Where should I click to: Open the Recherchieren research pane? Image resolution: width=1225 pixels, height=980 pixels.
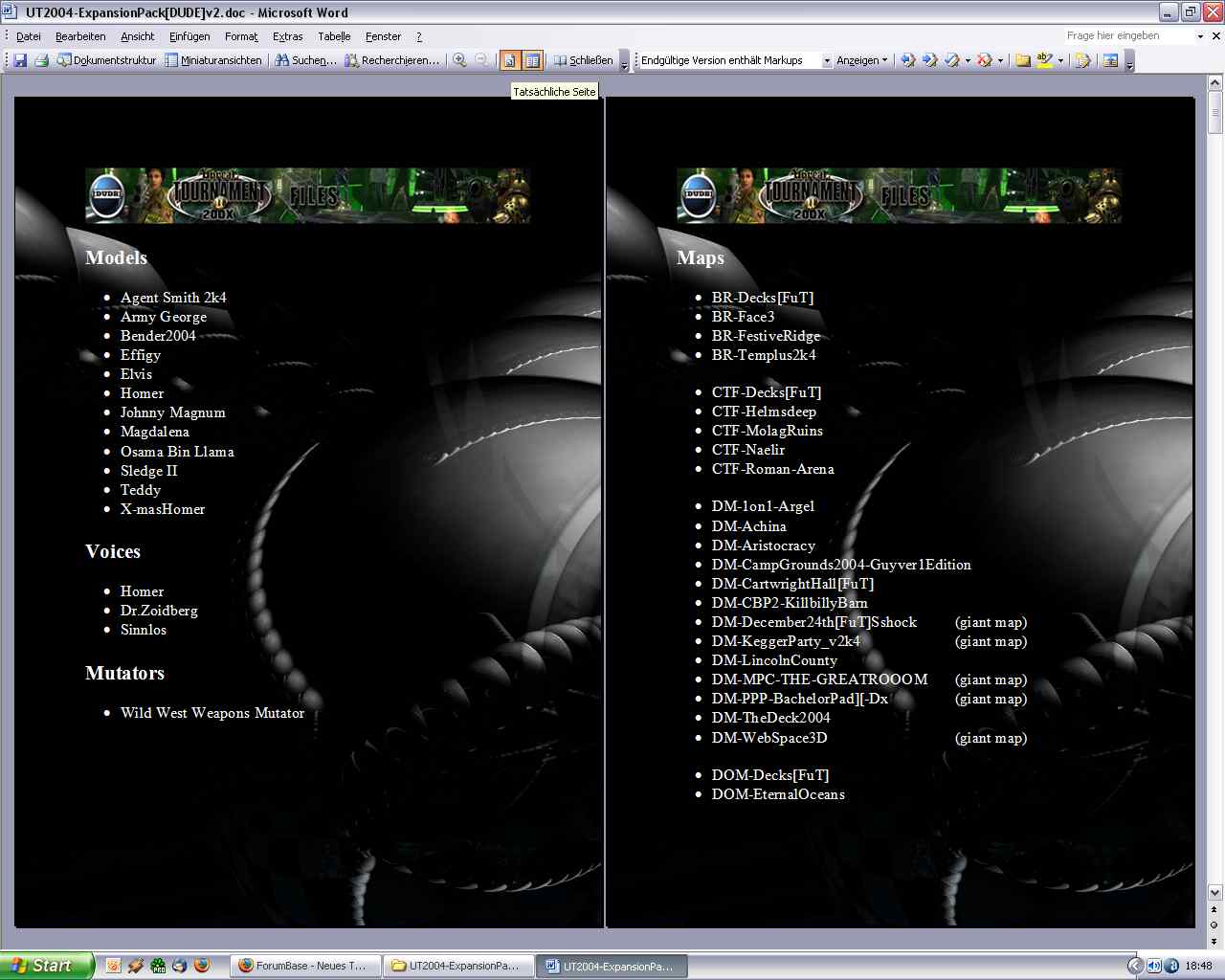pos(392,60)
